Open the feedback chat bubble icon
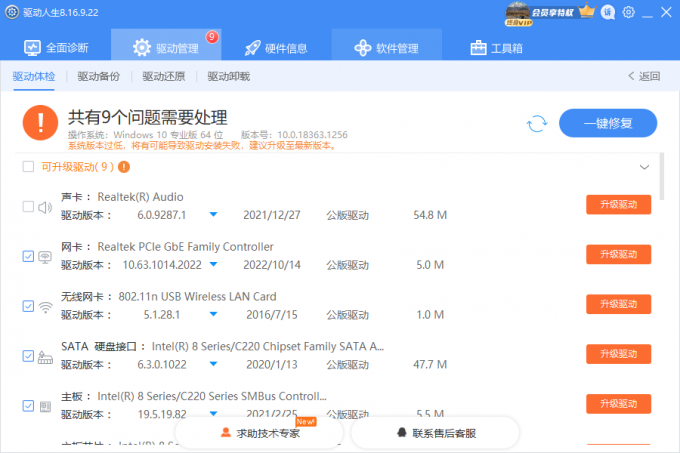This screenshot has height=453, width=680. (608, 12)
